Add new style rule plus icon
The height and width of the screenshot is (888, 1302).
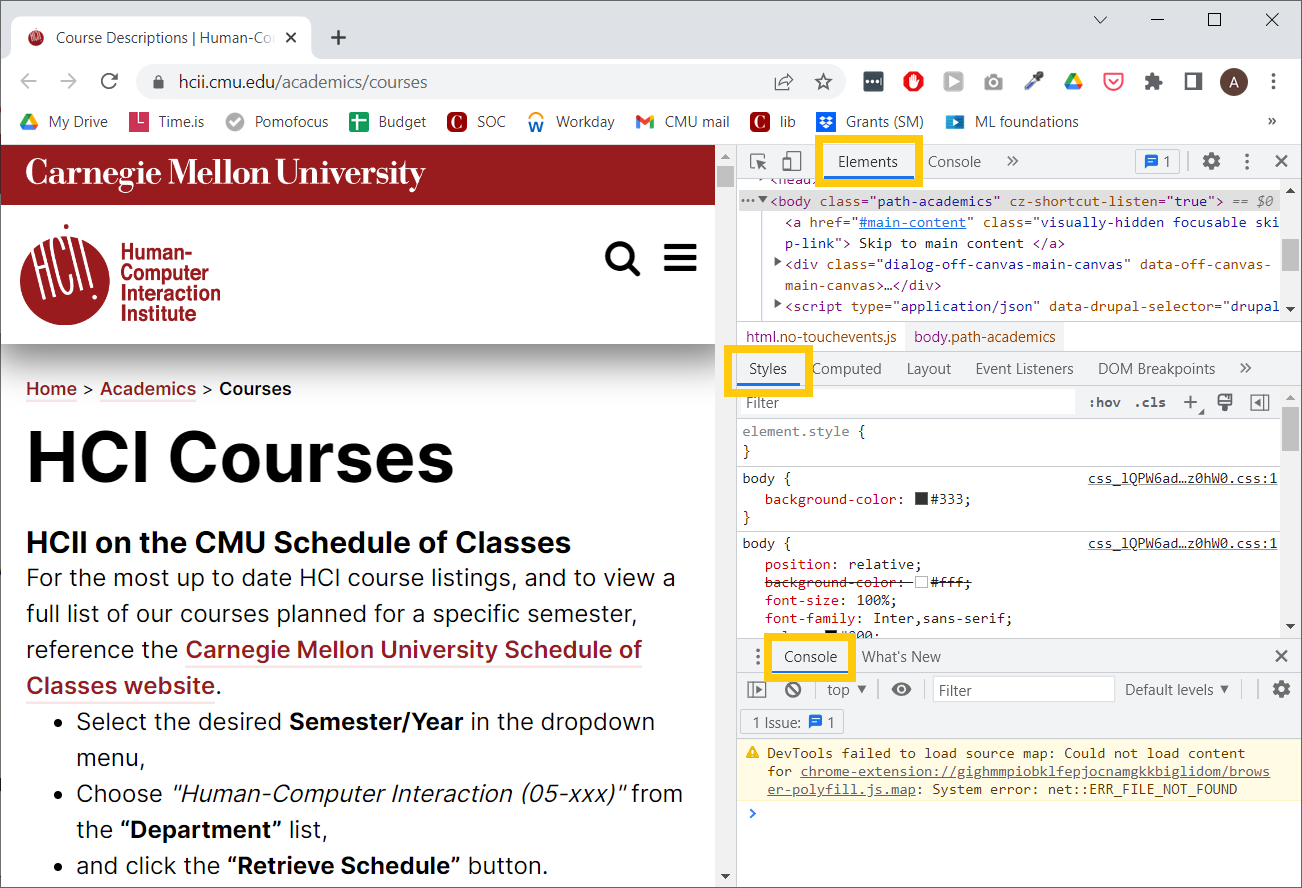1192,402
